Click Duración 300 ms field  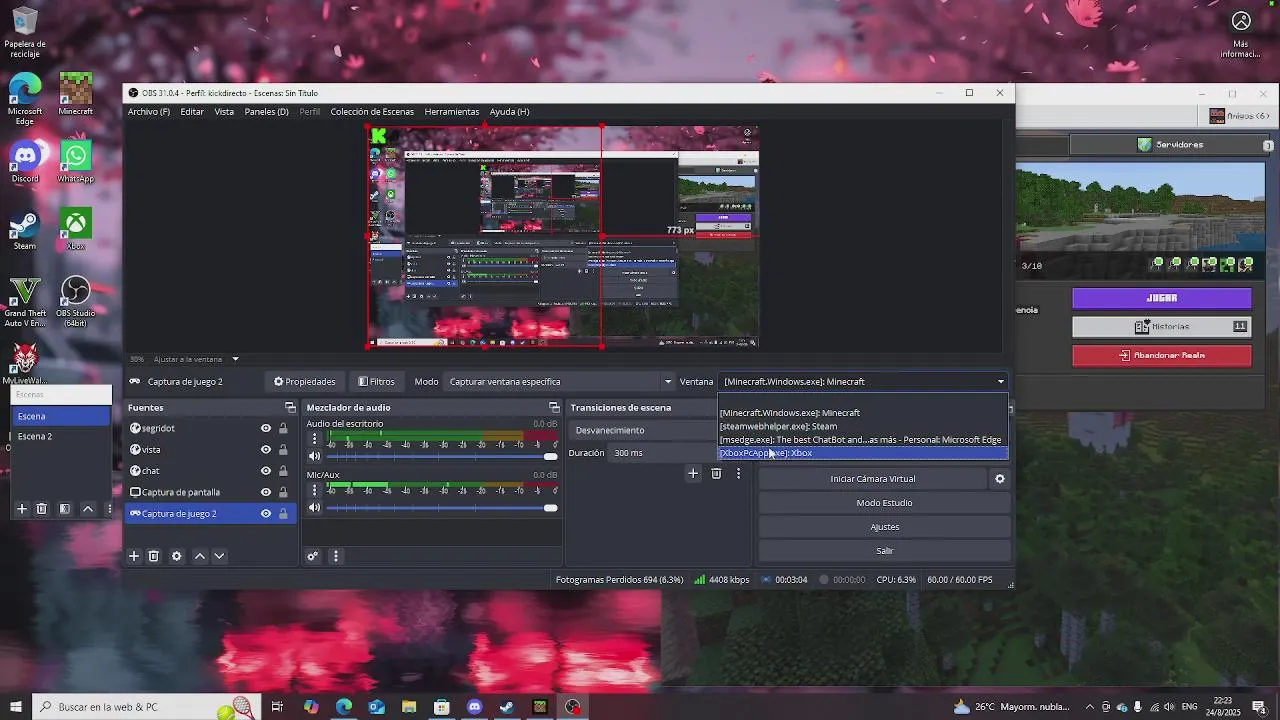click(x=662, y=453)
